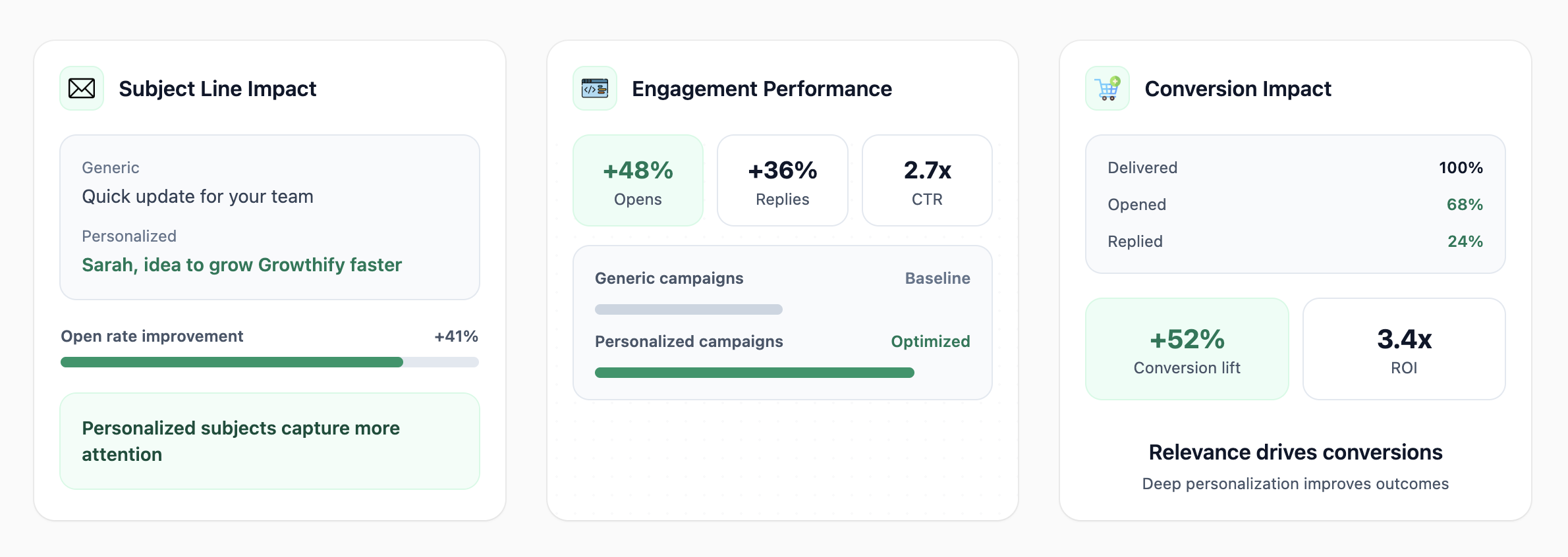The height and width of the screenshot is (557, 1568).
Task: Expand the Delivered statistics row
Action: pos(1295,168)
